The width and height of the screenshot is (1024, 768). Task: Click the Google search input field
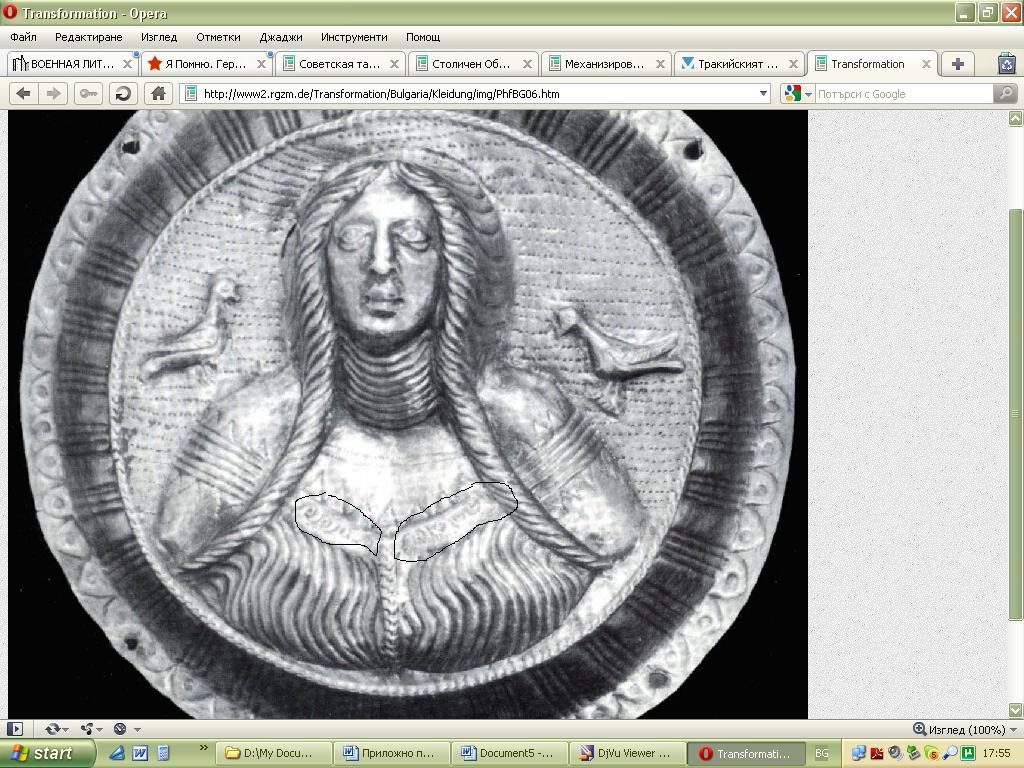(x=904, y=94)
